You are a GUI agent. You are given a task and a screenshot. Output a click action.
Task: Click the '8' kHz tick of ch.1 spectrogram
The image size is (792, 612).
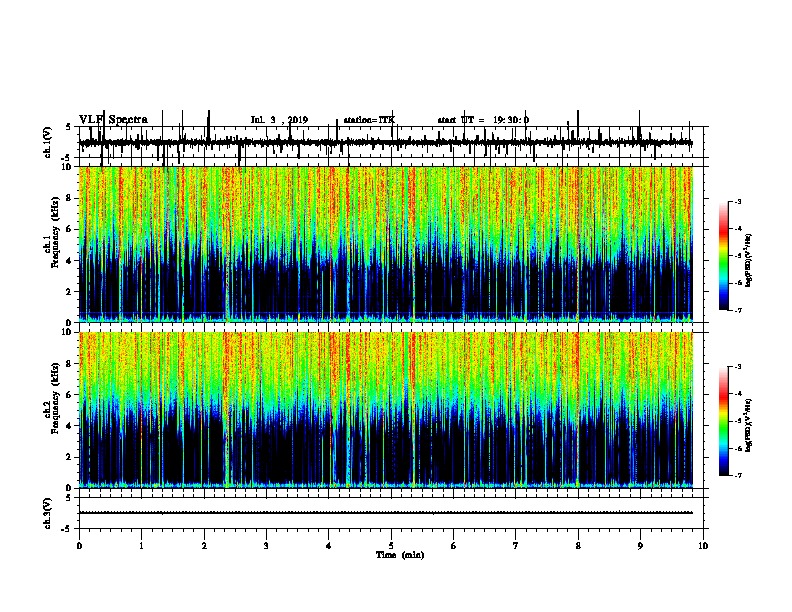[69, 198]
